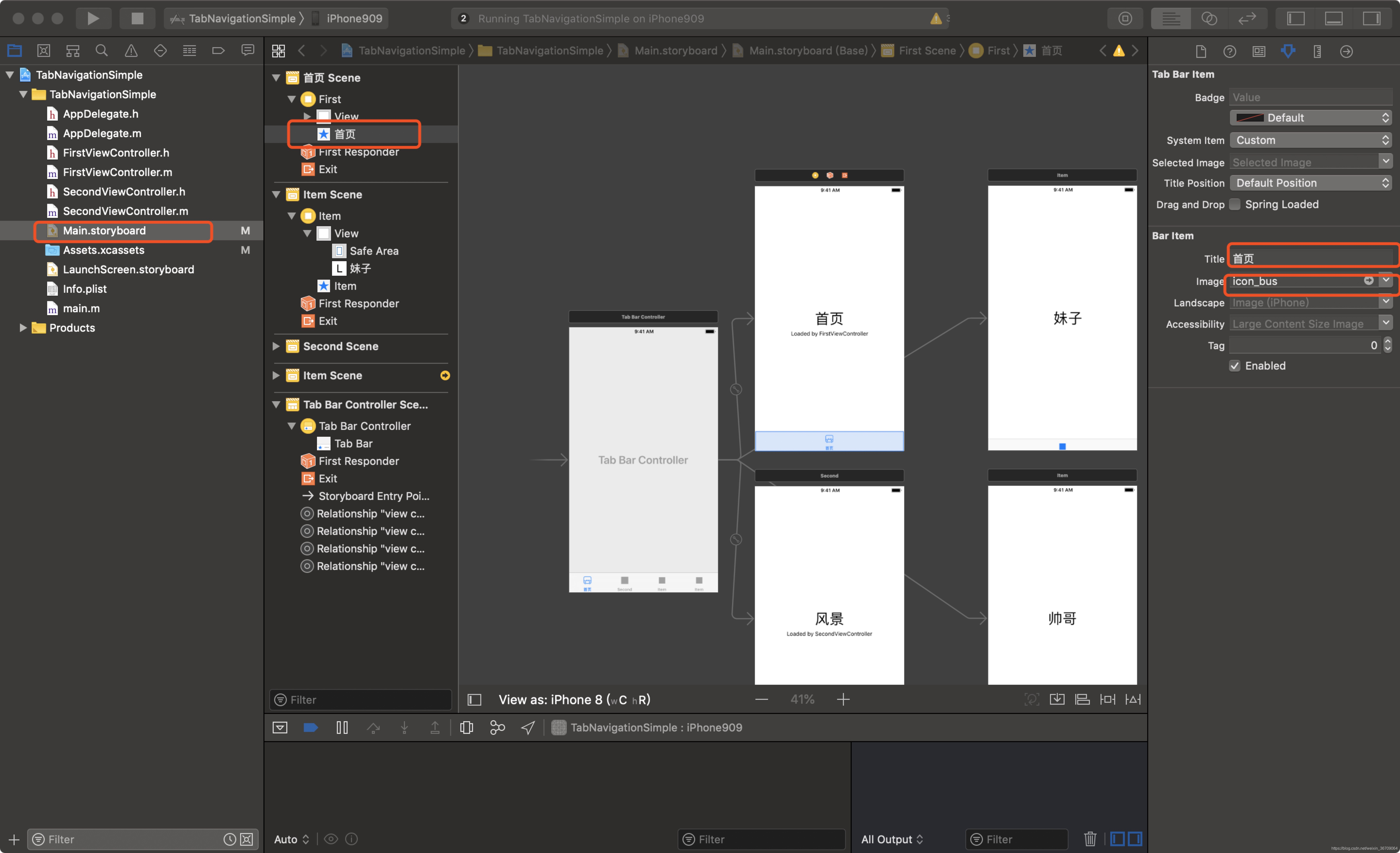Toggle the inspectors panel visibility

click(x=1372, y=18)
